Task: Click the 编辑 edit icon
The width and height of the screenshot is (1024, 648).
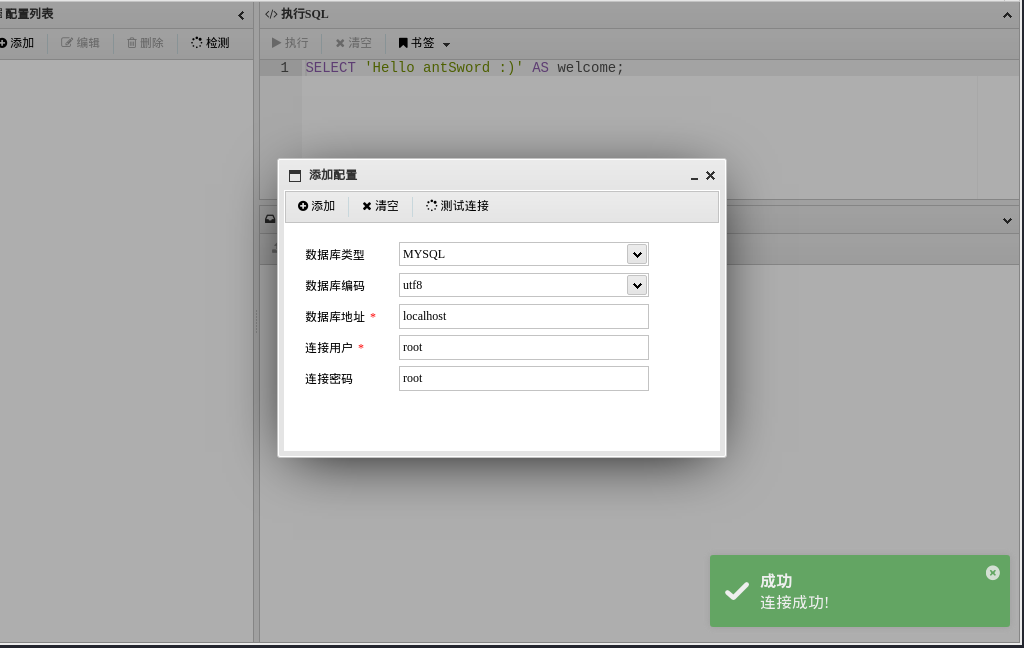Action: coord(67,42)
